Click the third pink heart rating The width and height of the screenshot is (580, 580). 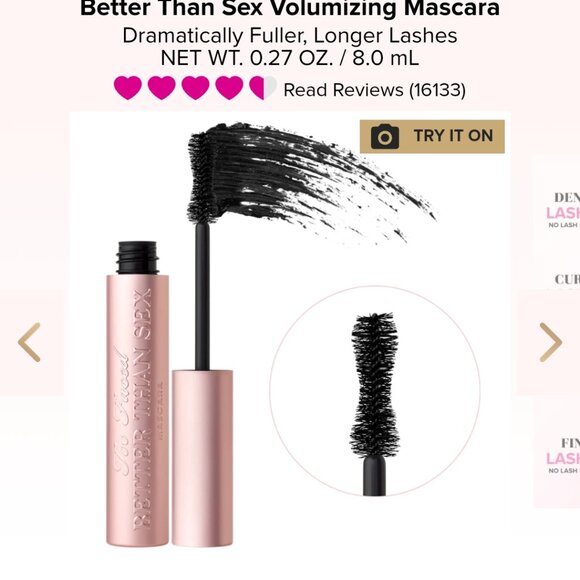click(x=195, y=88)
